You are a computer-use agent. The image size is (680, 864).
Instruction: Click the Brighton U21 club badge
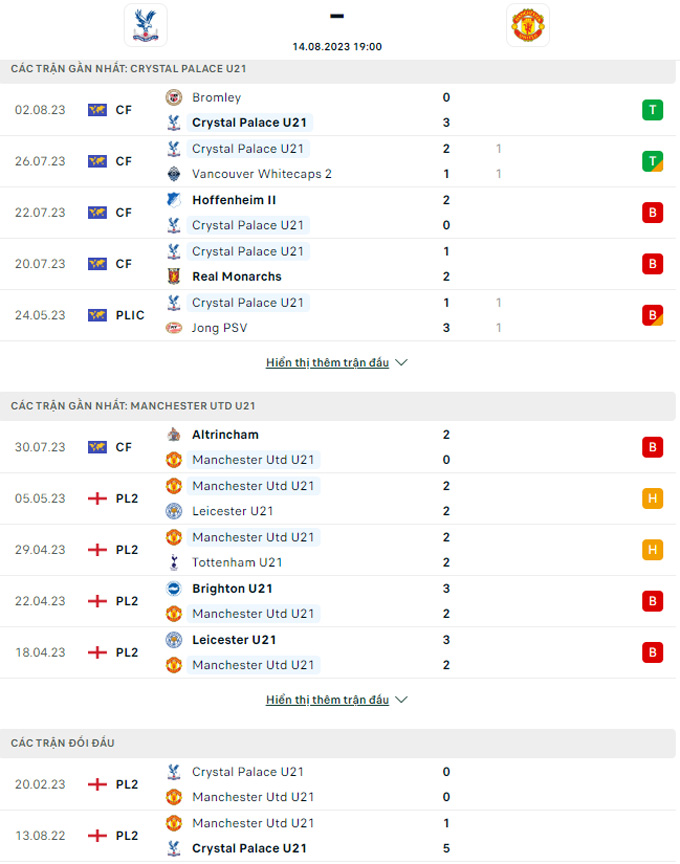(175, 588)
